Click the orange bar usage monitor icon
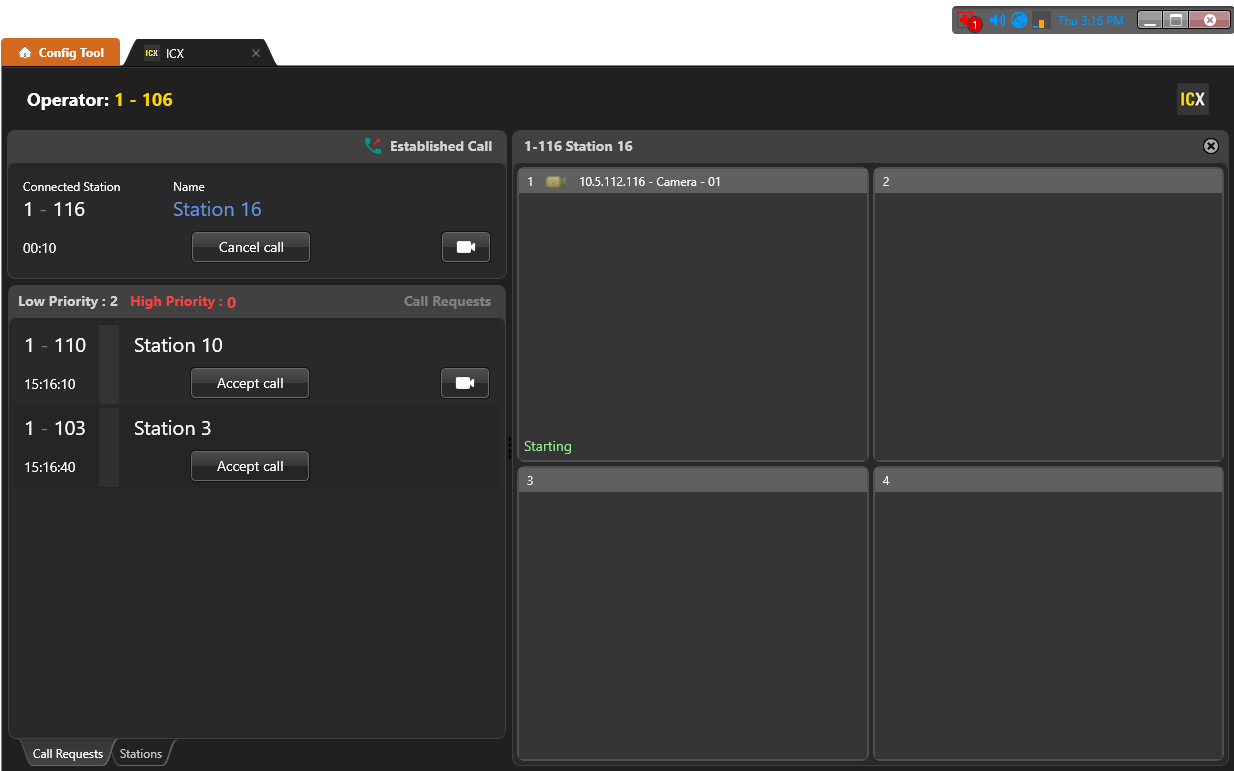The height and width of the screenshot is (771, 1234). [1041, 21]
